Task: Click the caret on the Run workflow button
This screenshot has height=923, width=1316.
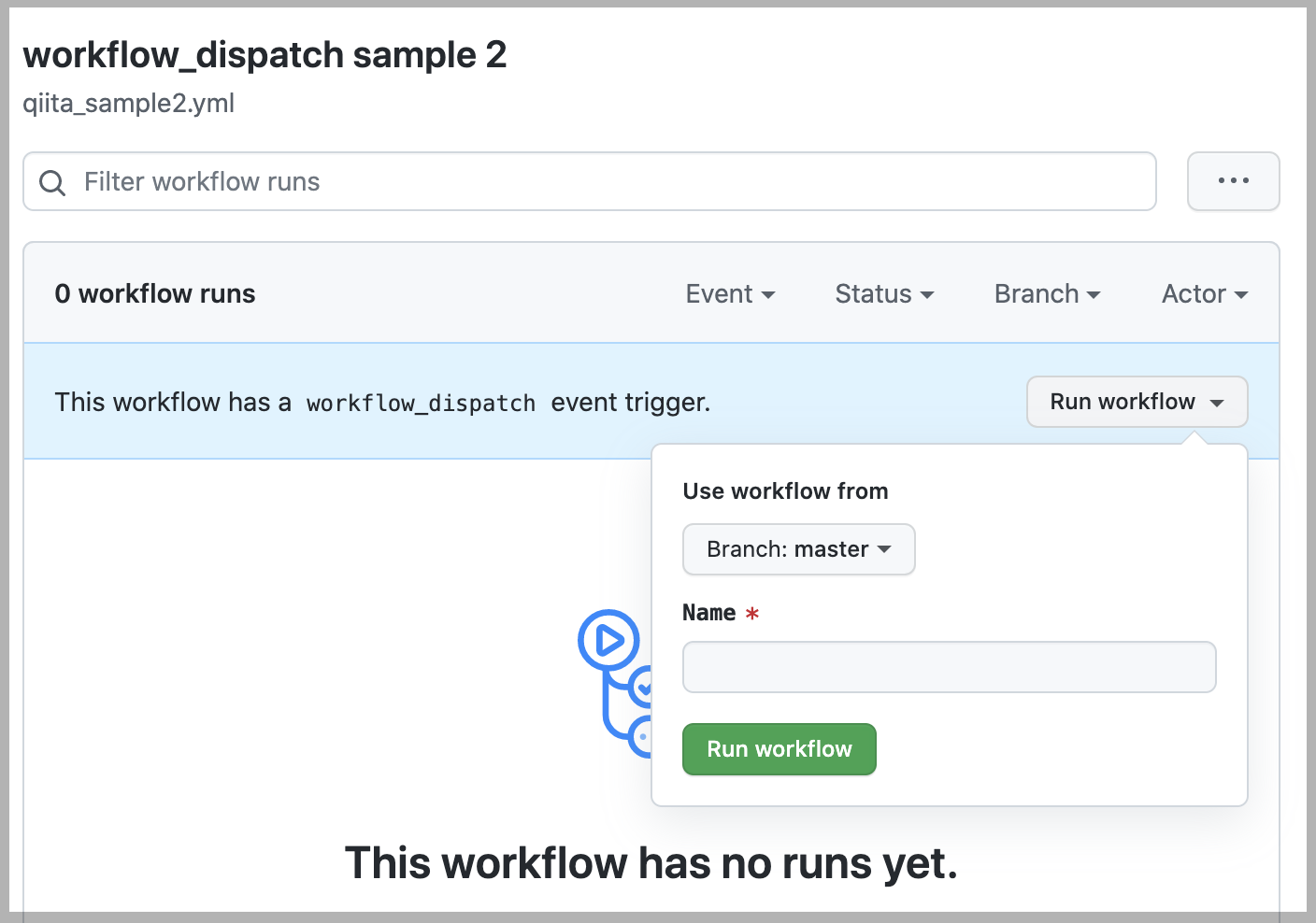Action: [1217, 402]
